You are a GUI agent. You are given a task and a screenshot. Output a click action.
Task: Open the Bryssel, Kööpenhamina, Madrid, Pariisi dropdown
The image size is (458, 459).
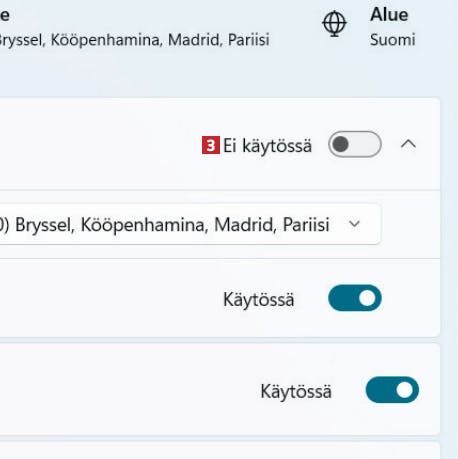click(x=190, y=224)
